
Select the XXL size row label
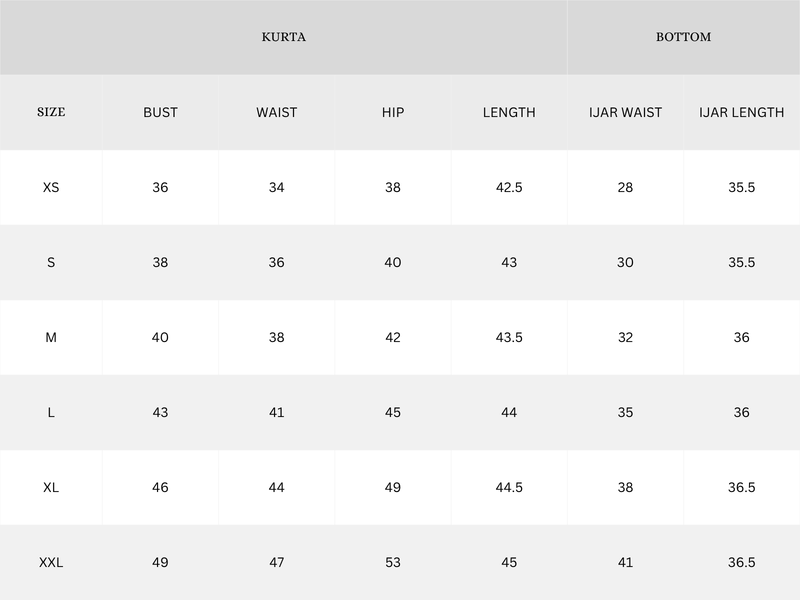click(51, 563)
